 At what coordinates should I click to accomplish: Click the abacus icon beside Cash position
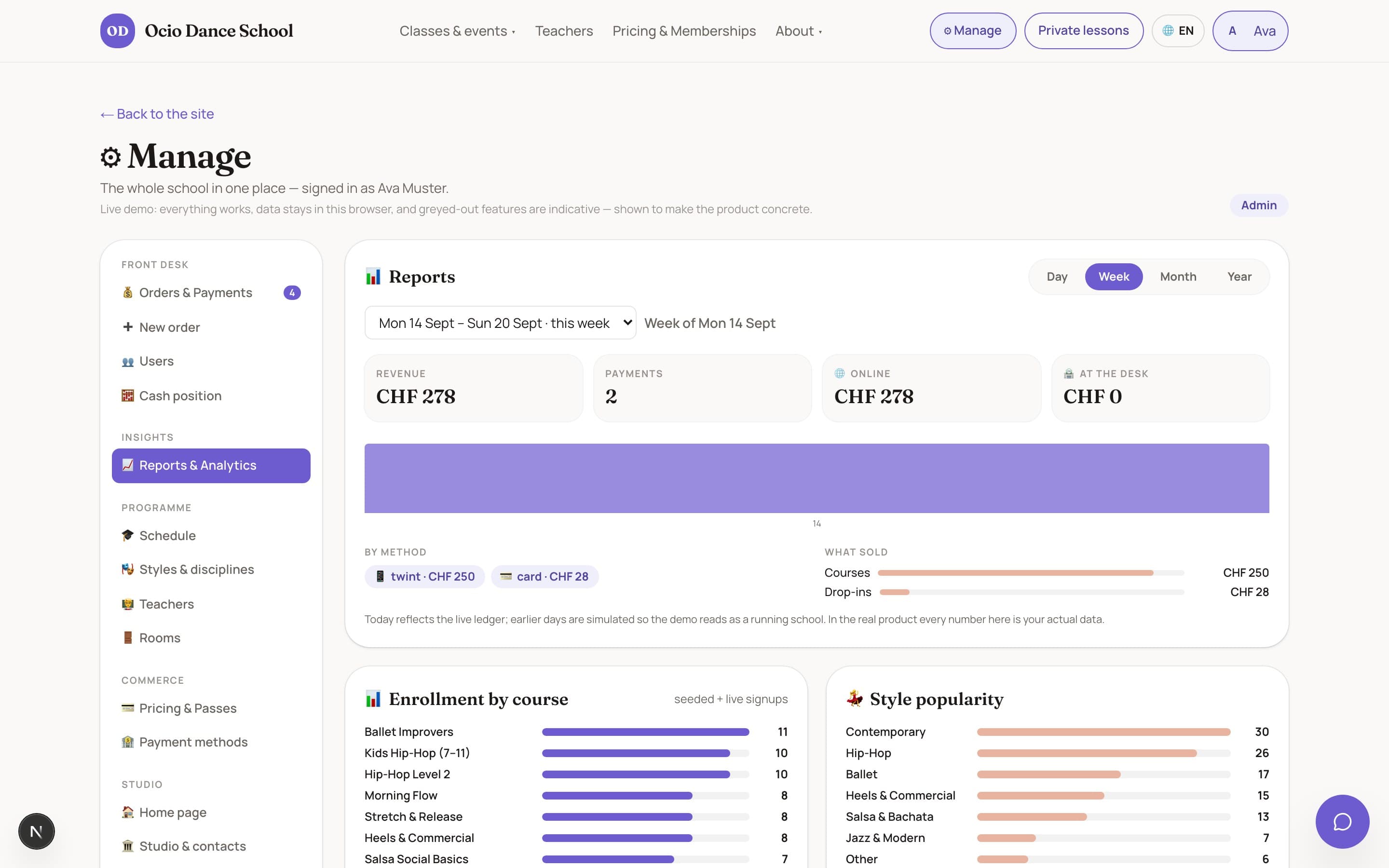[127, 396]
